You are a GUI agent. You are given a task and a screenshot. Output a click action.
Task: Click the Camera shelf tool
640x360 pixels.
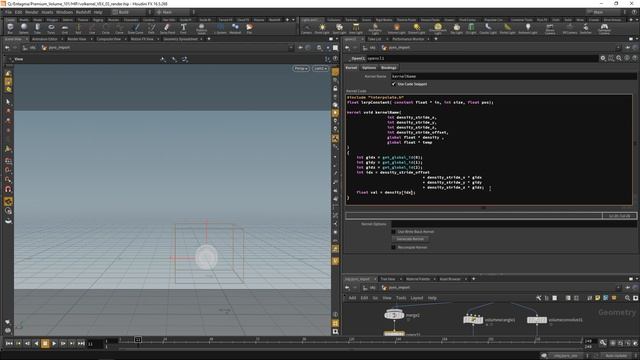tap(307, 29)
